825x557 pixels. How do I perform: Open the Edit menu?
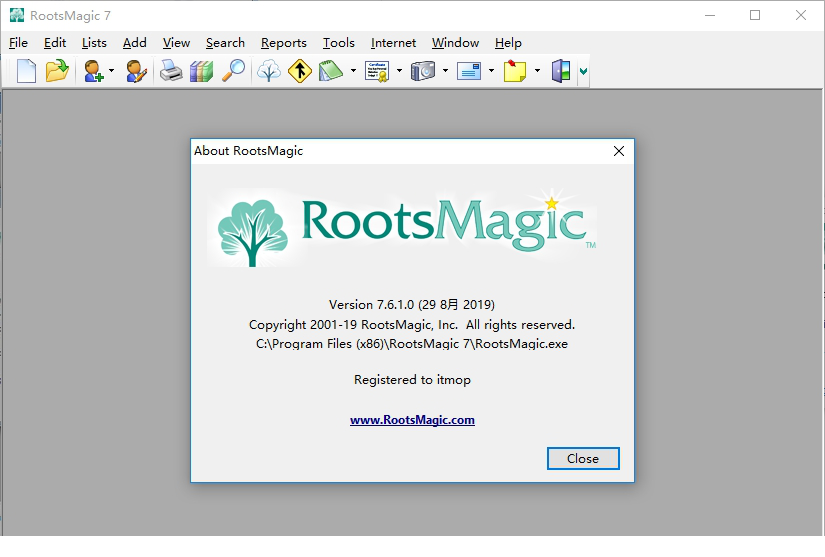coord(55,43)
